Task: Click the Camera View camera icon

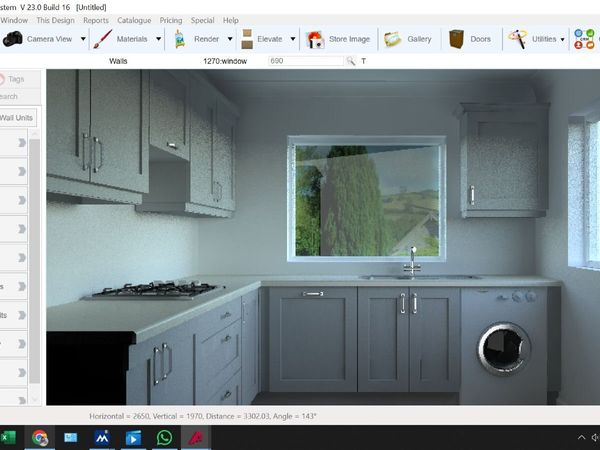Action: coord(13,39)
